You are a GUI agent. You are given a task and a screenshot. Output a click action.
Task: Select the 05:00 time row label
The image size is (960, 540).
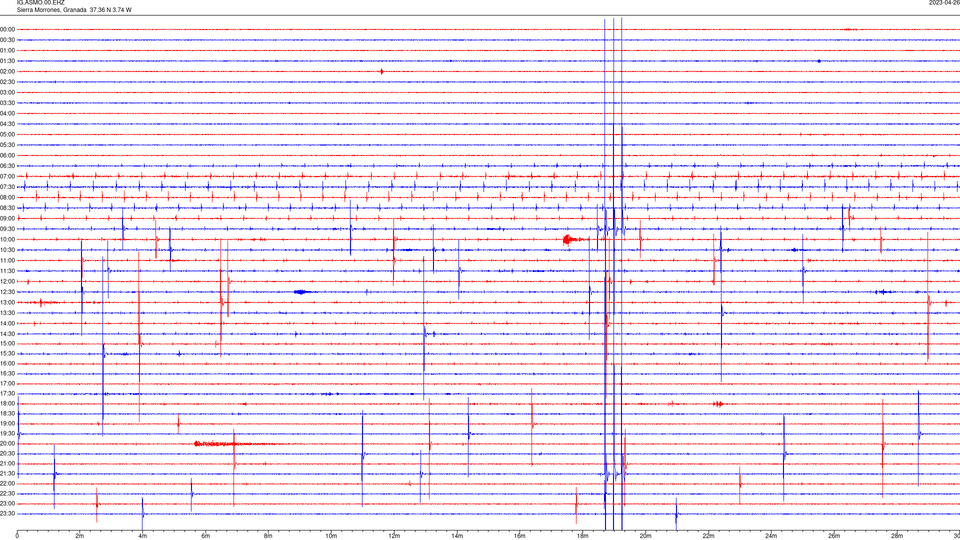[8, 135]
